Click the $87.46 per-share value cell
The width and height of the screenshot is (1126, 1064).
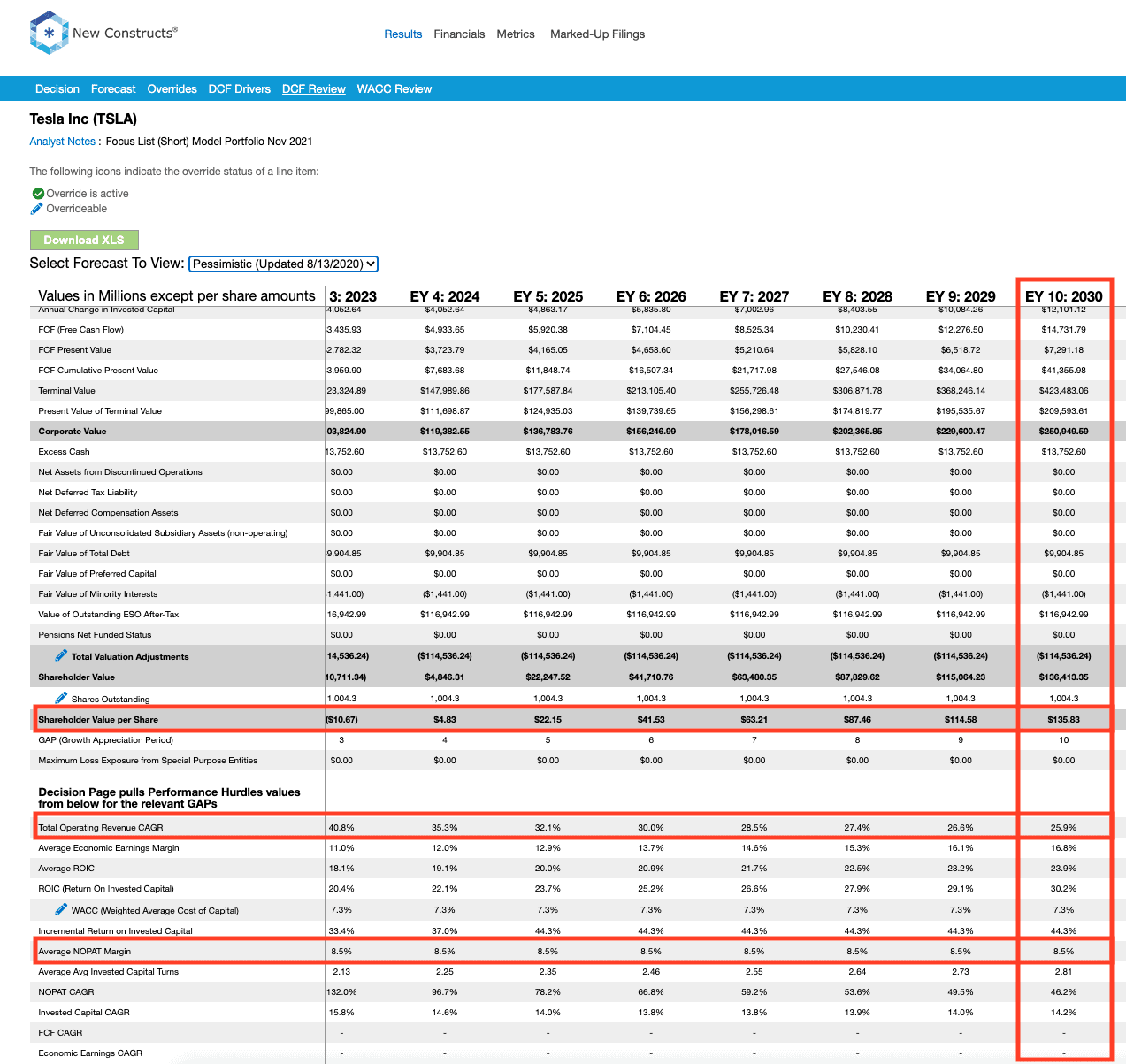[857, 720]
